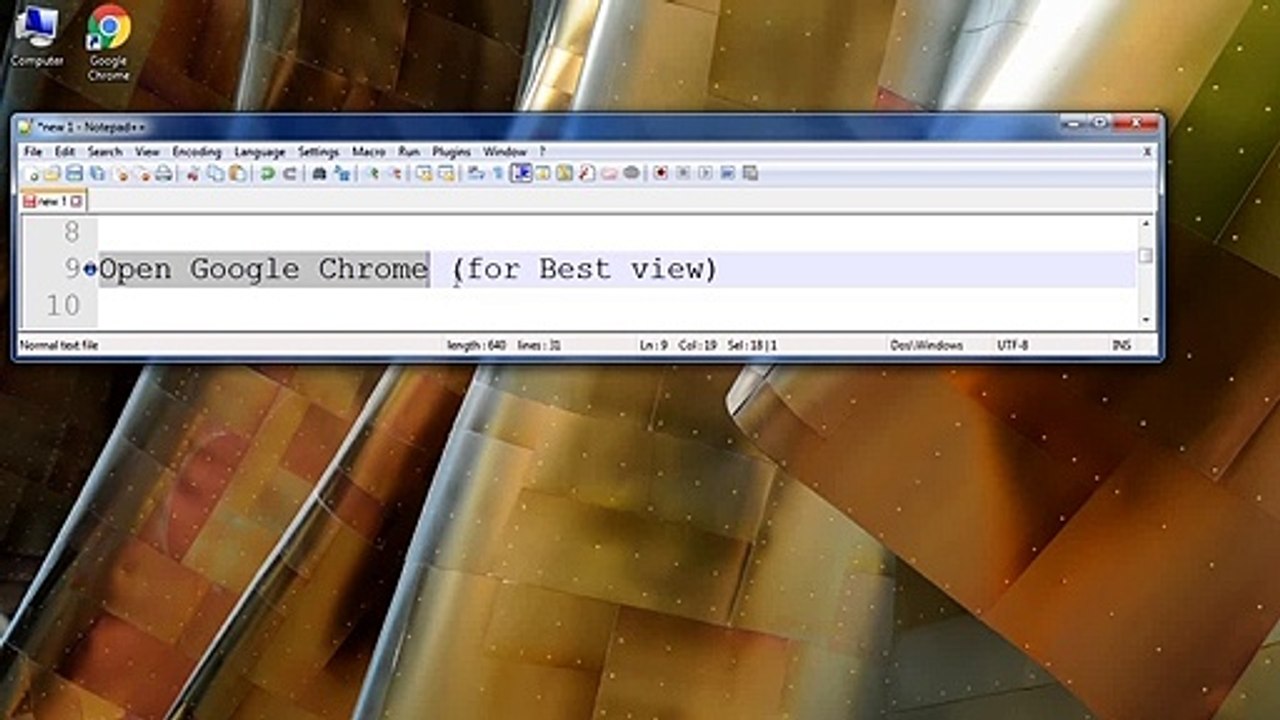Image resolution: width=1280 pixels, height=720 pixels.
Task: Create a new document with New icon
Action: click(x=33, y=173)
